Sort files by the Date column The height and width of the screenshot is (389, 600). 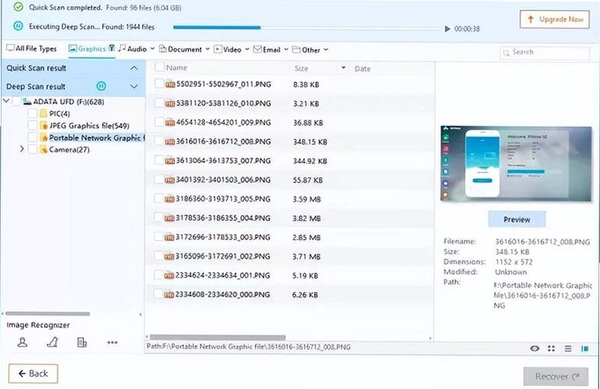(x=362, y=69)
